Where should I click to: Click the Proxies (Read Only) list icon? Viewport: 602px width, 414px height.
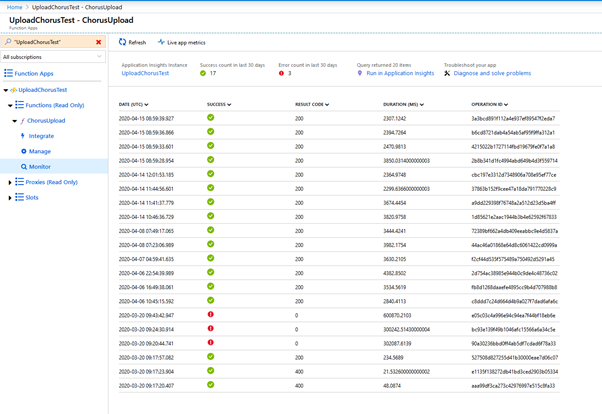point(19,182)
